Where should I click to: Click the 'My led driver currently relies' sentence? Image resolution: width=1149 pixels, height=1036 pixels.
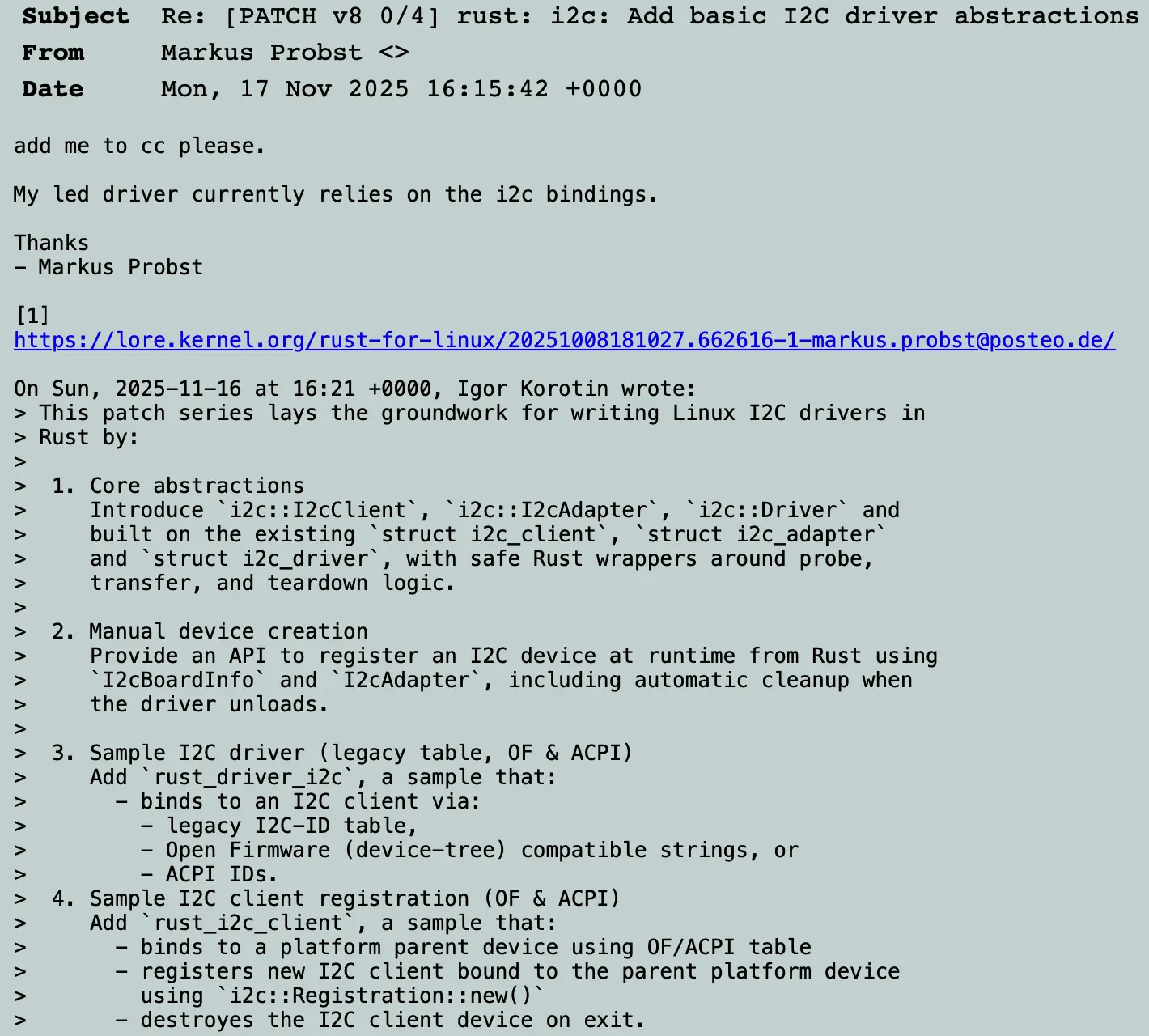pos(335,194)
